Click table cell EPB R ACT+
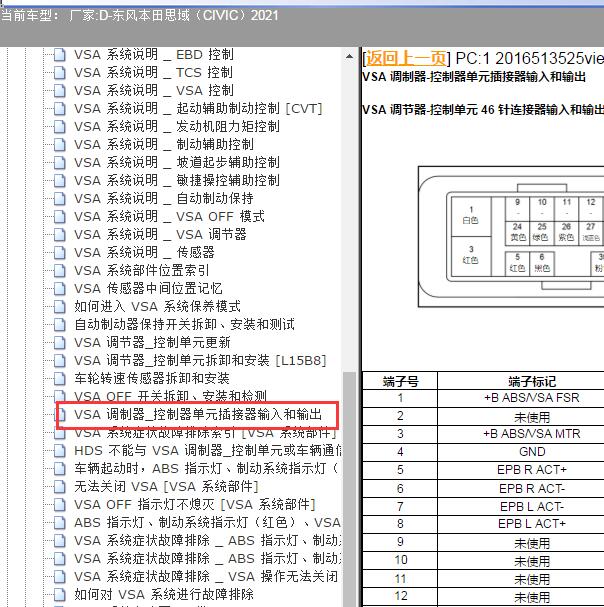This screenshot has height=607, width=604. click(532, 470)
